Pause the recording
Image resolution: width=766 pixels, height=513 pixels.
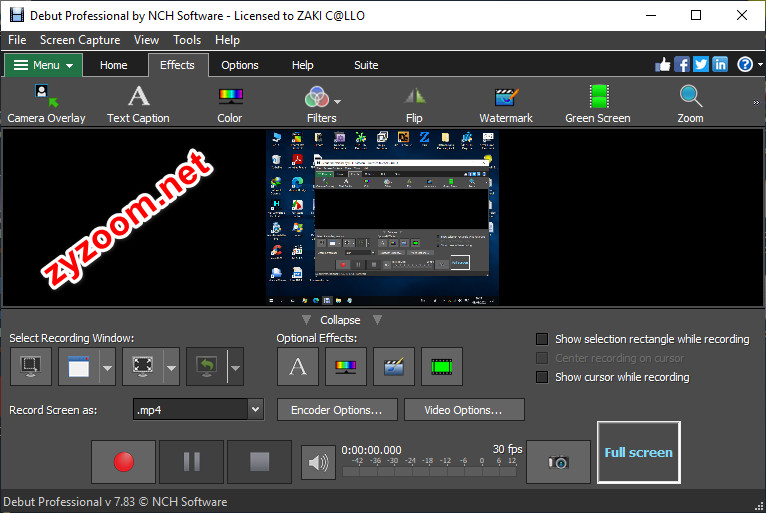[192, 462]
